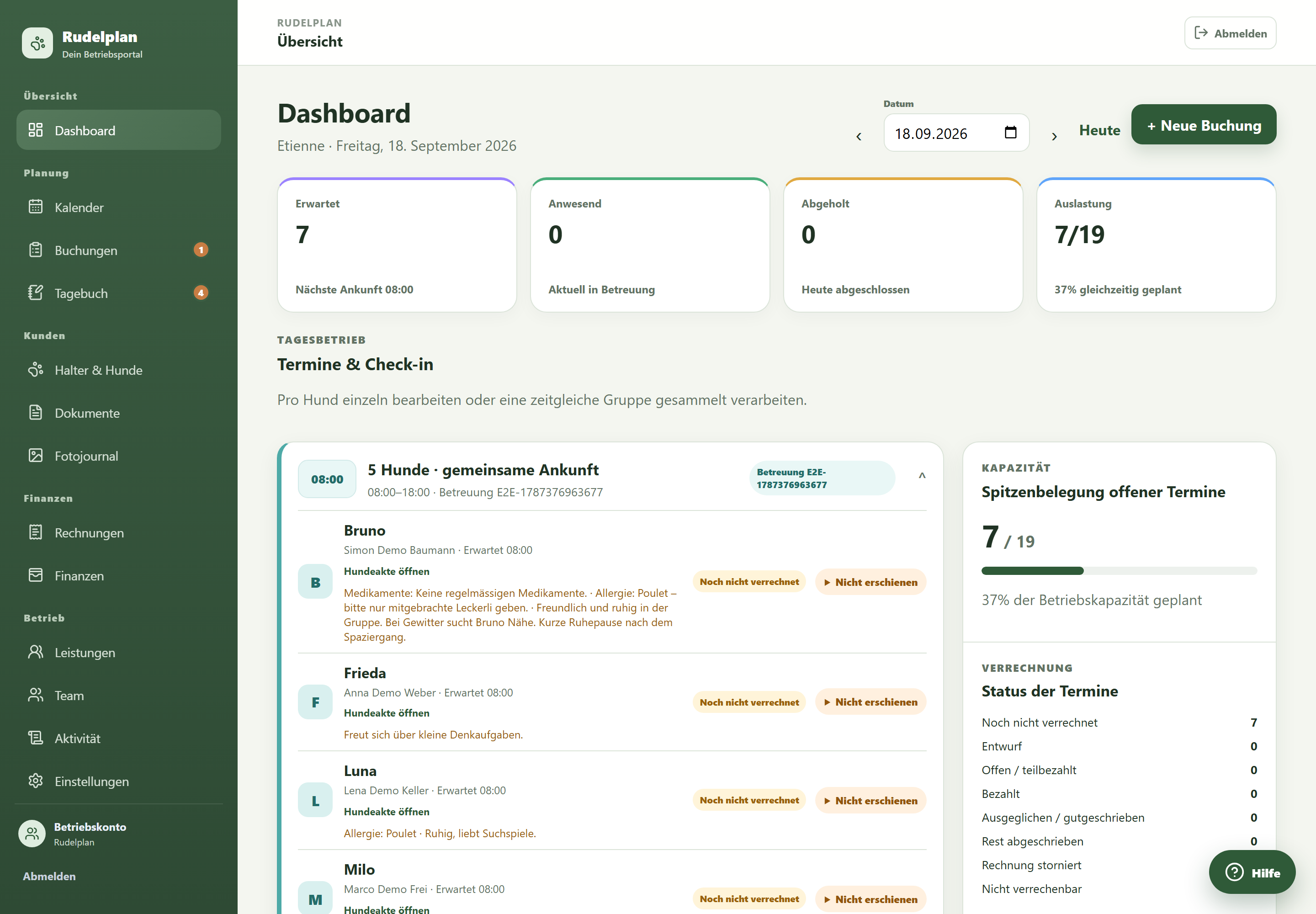Open the Erwartet card showing 7
The height and width of the screenshot is (914, 1316).
click(x=397, y=244)
